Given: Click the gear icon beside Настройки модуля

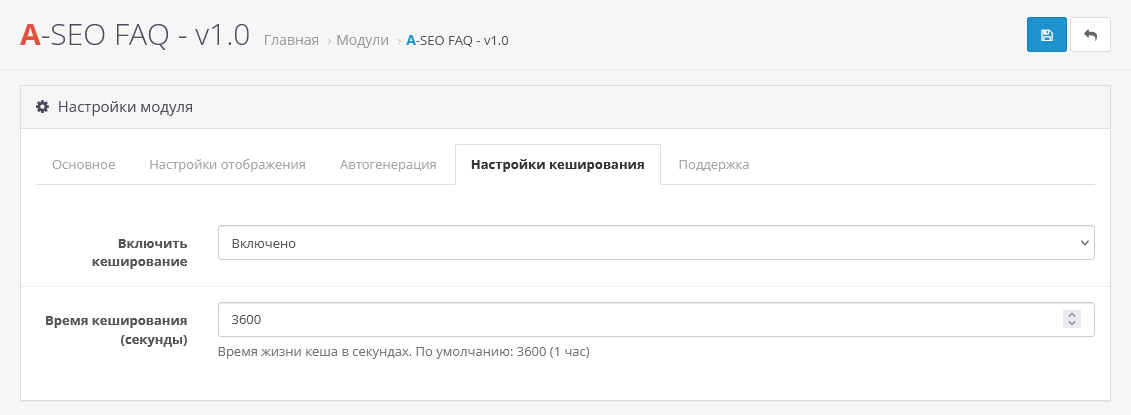Looking at the screenshot, I should tap(42, 107).
